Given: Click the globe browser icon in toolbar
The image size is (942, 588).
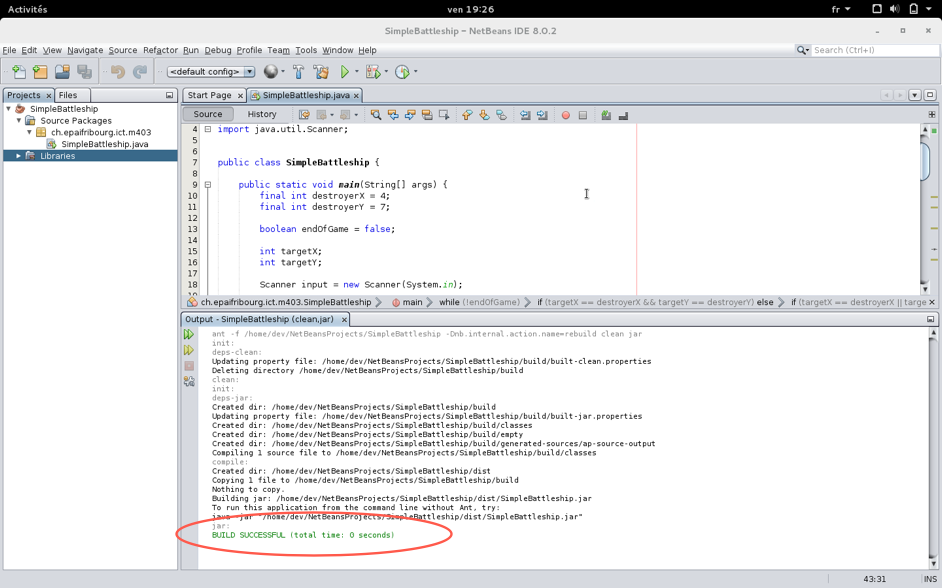Looking at the screenshot, I should [271, 71].
